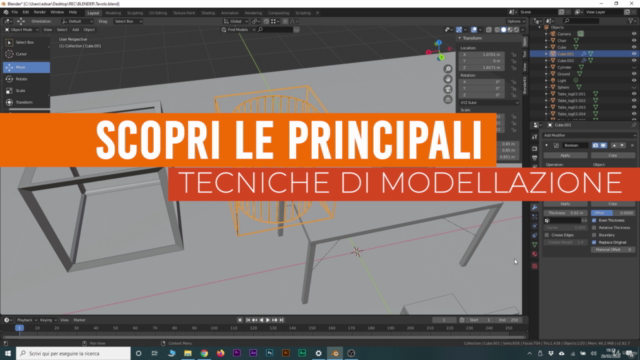Viewport: 640px width, 360px height.
Task: Open the Texture properties tab
Action: 535,266
